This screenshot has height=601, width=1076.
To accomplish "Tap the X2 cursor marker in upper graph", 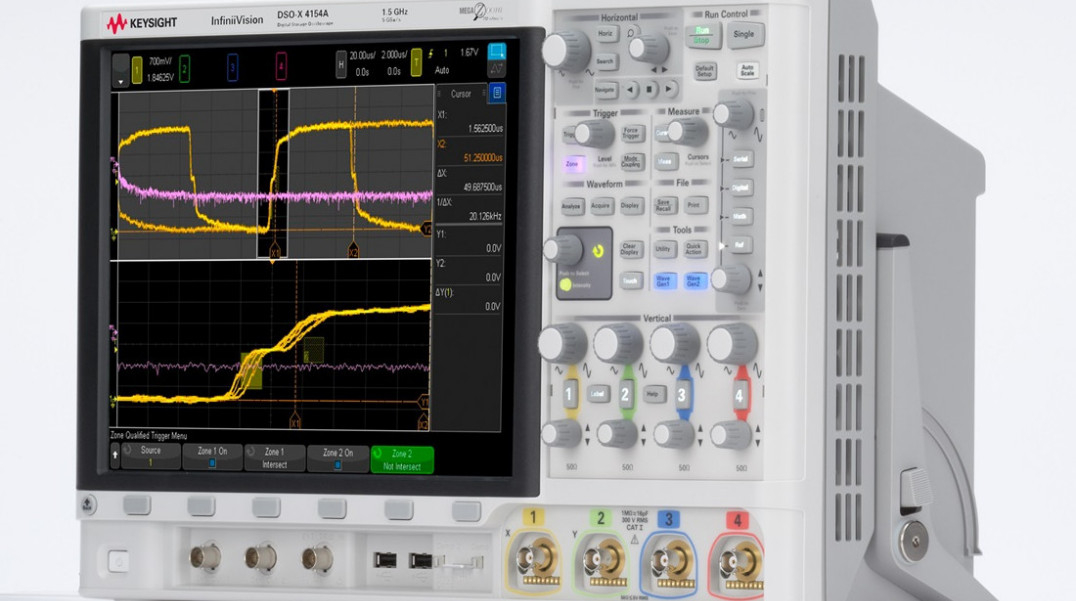I will pos(353,251).
